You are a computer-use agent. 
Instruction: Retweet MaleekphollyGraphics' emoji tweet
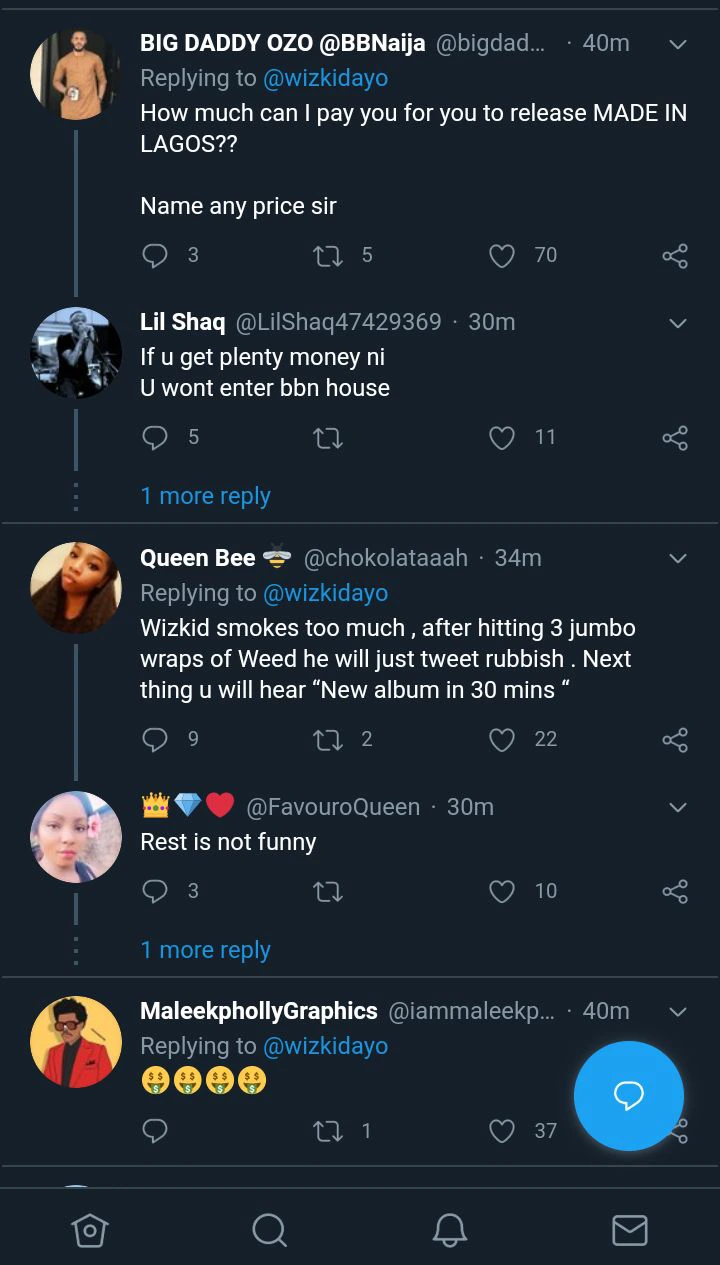click(x=328, y=1131)
